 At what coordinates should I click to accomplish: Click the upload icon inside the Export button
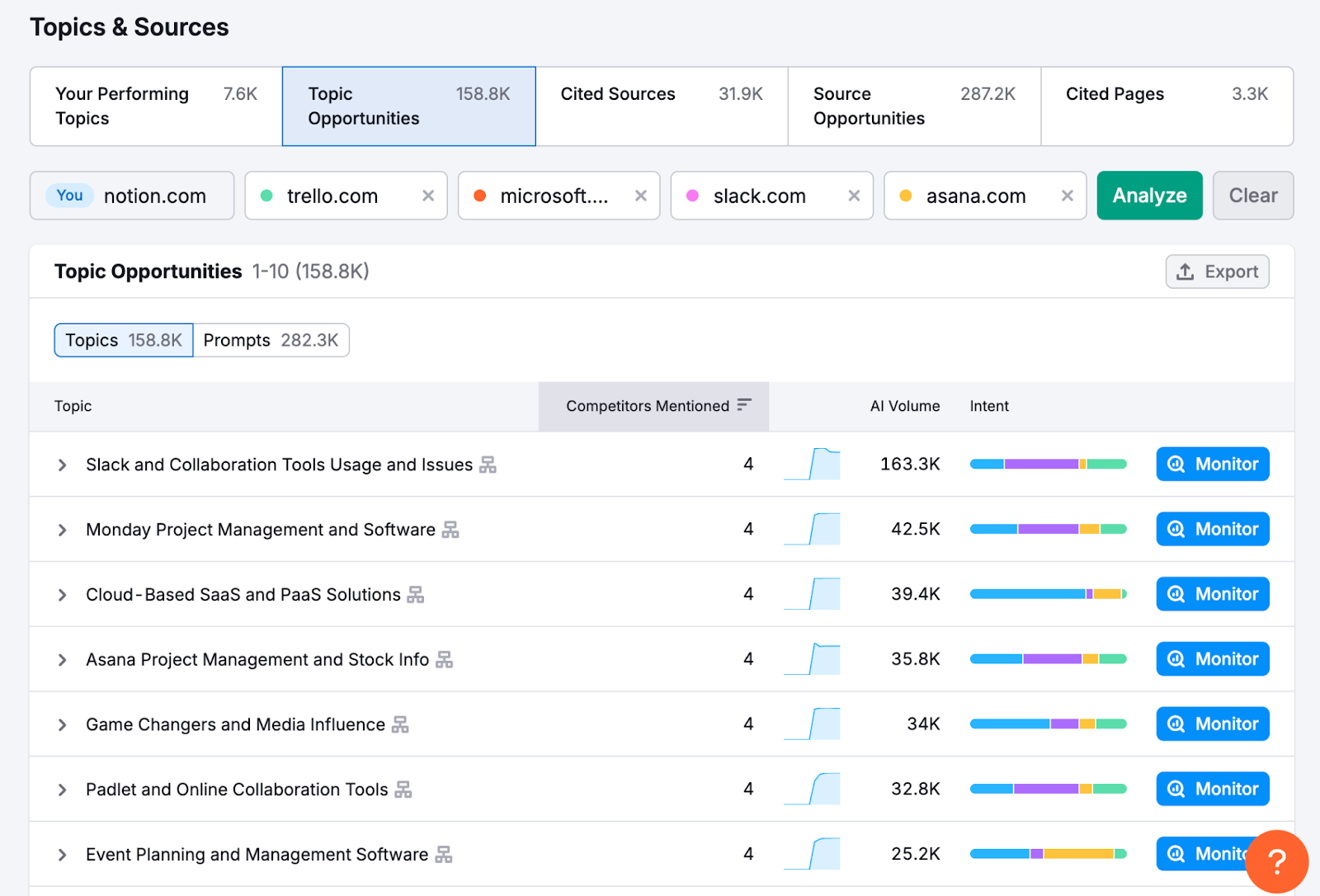[x=1186, y=271]
